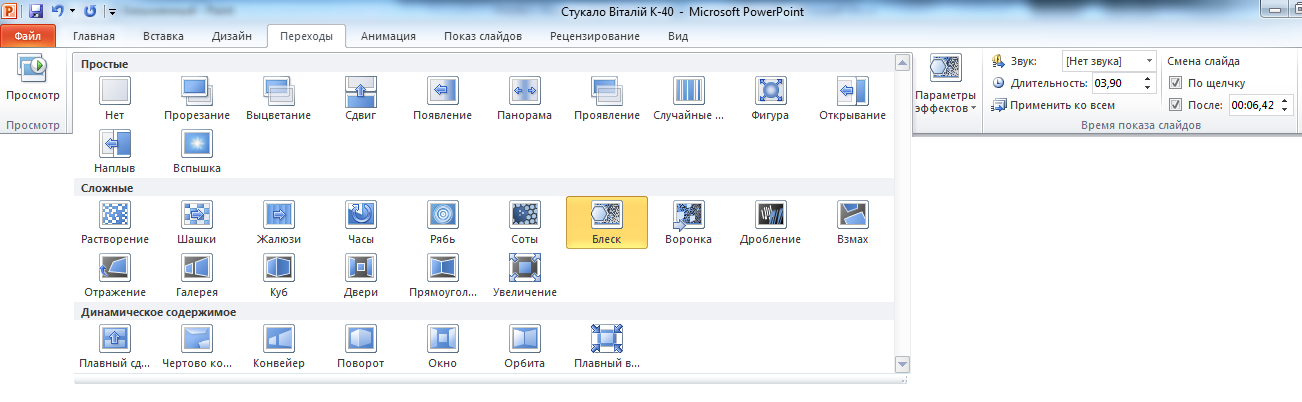Select the Плавный сдвиг dynamic transition
1302x402 pixels.
pos(115,346)
